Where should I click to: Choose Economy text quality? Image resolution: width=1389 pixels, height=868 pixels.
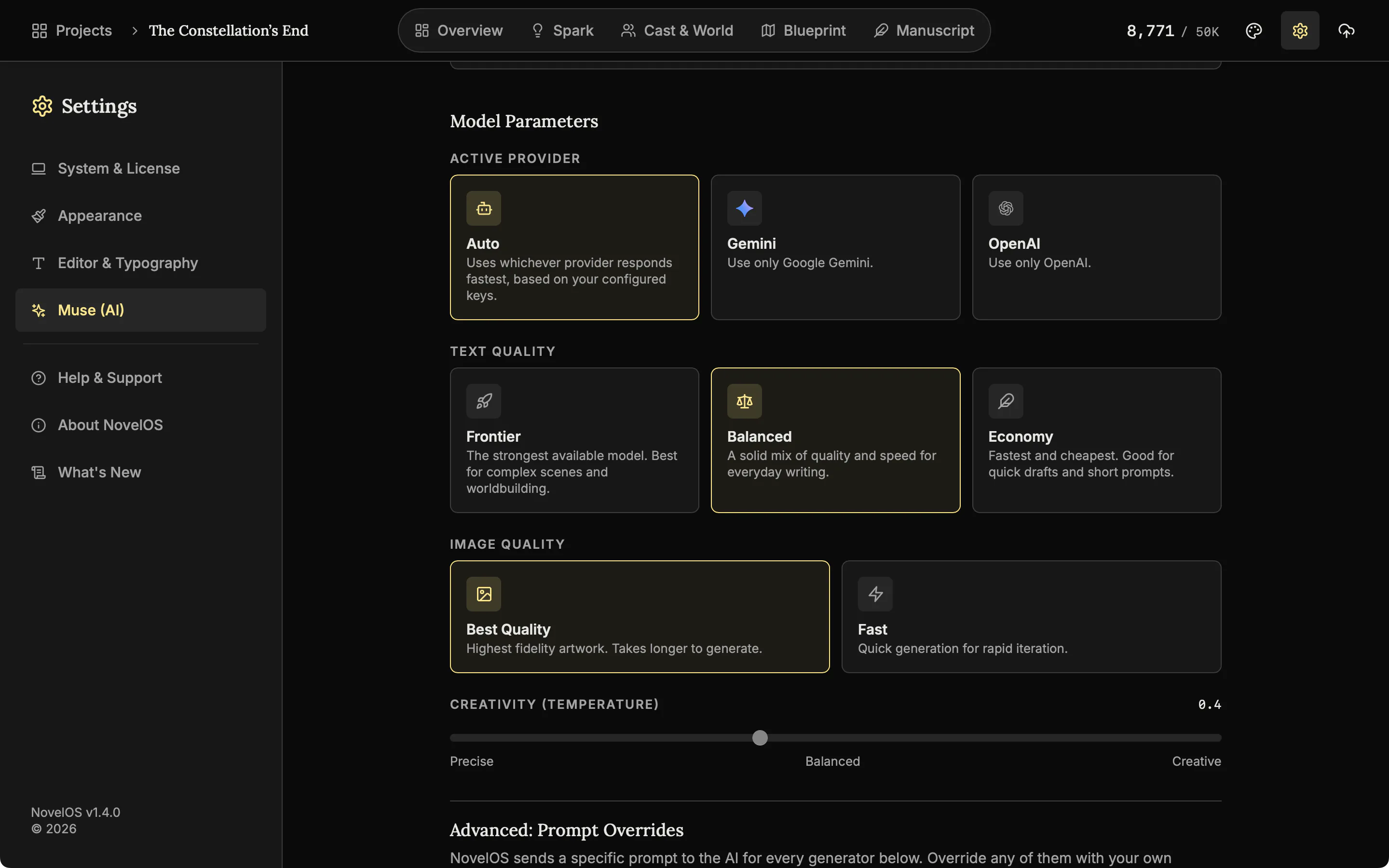click(x=1096, y=440)
